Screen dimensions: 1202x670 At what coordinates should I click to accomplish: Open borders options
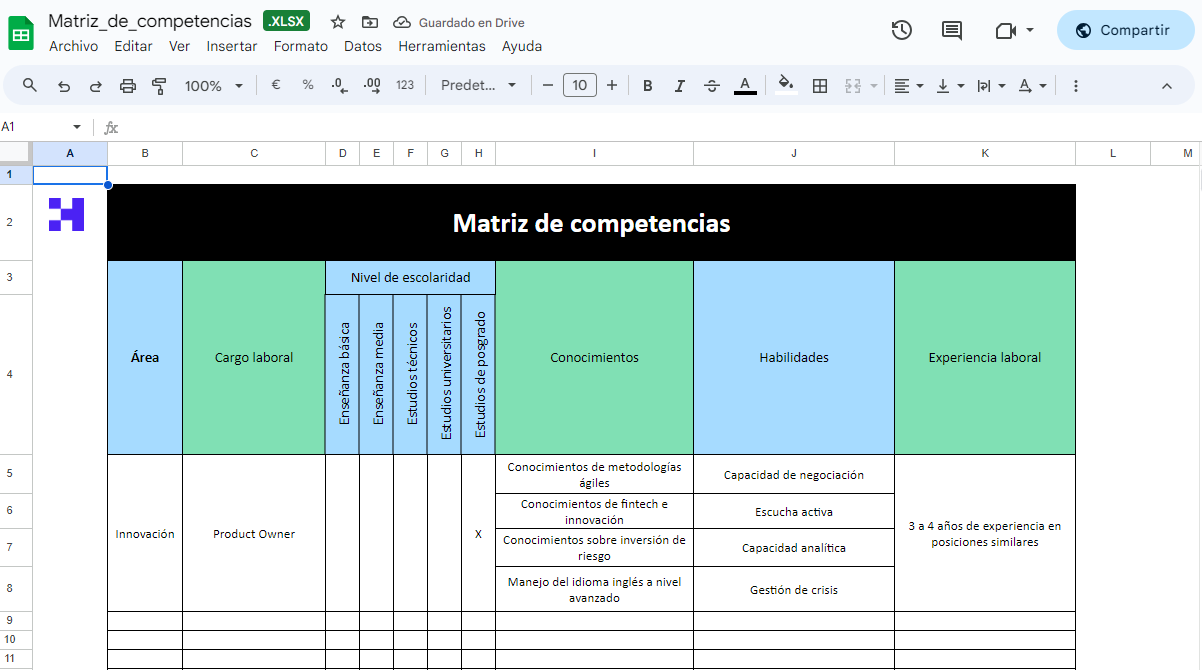[x=819, y=85]
